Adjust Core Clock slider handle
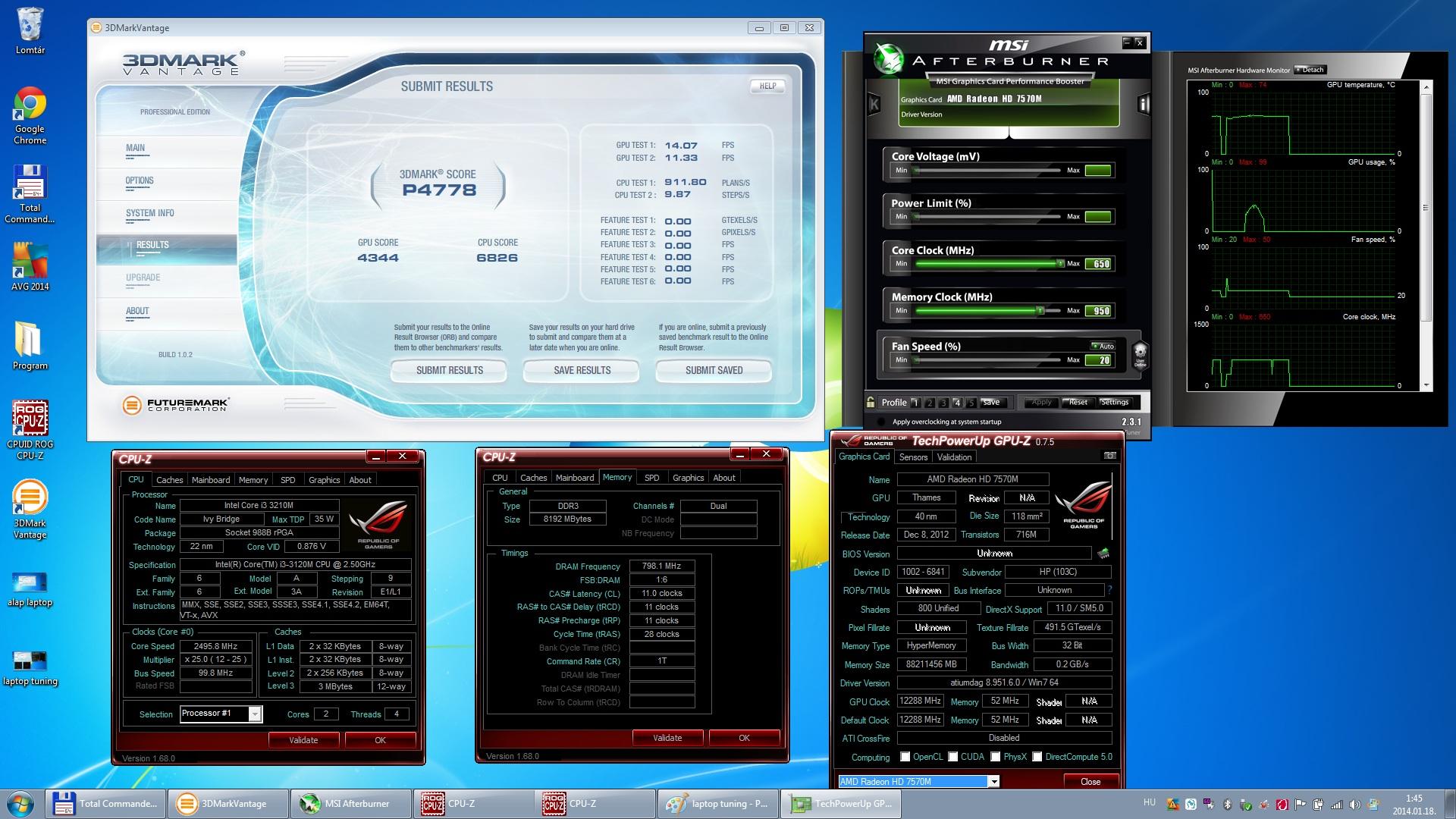 1060,264
